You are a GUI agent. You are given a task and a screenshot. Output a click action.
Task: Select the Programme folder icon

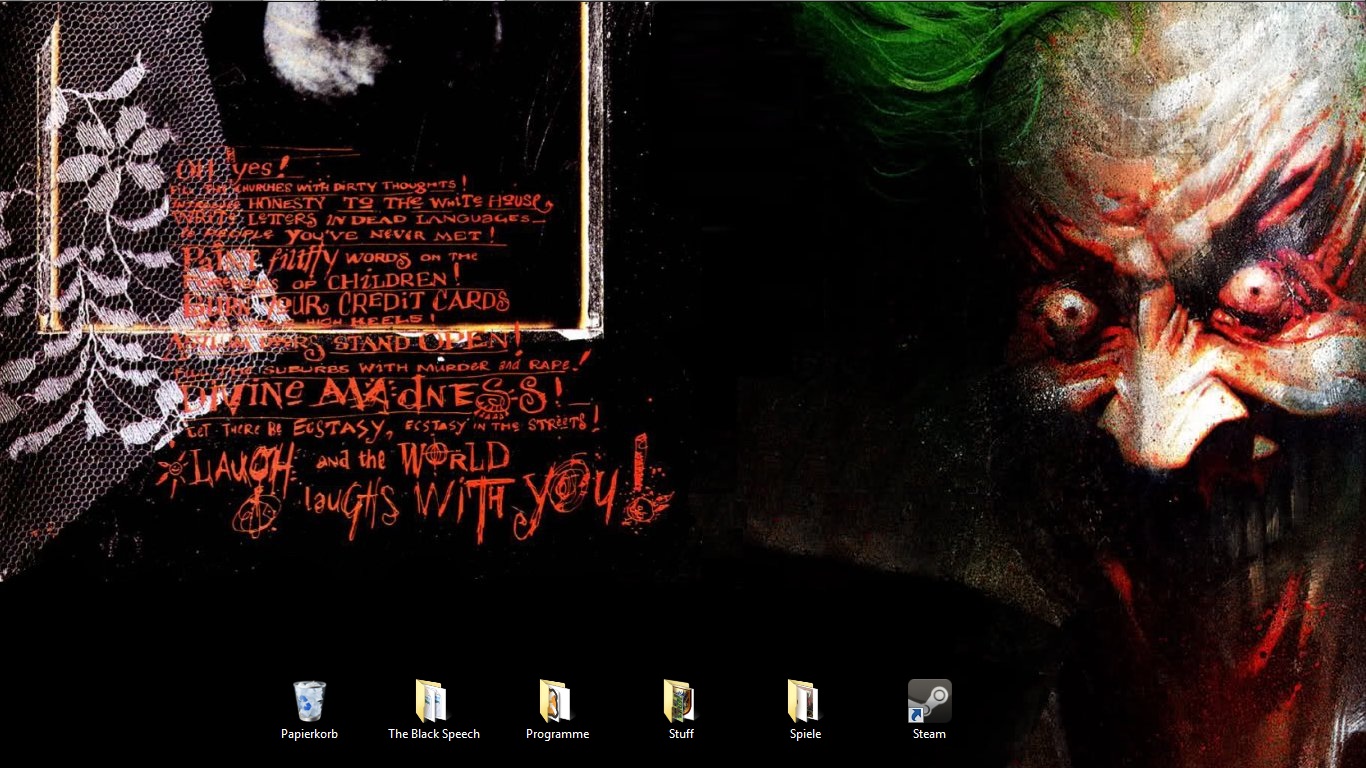[x=557, y=701]
